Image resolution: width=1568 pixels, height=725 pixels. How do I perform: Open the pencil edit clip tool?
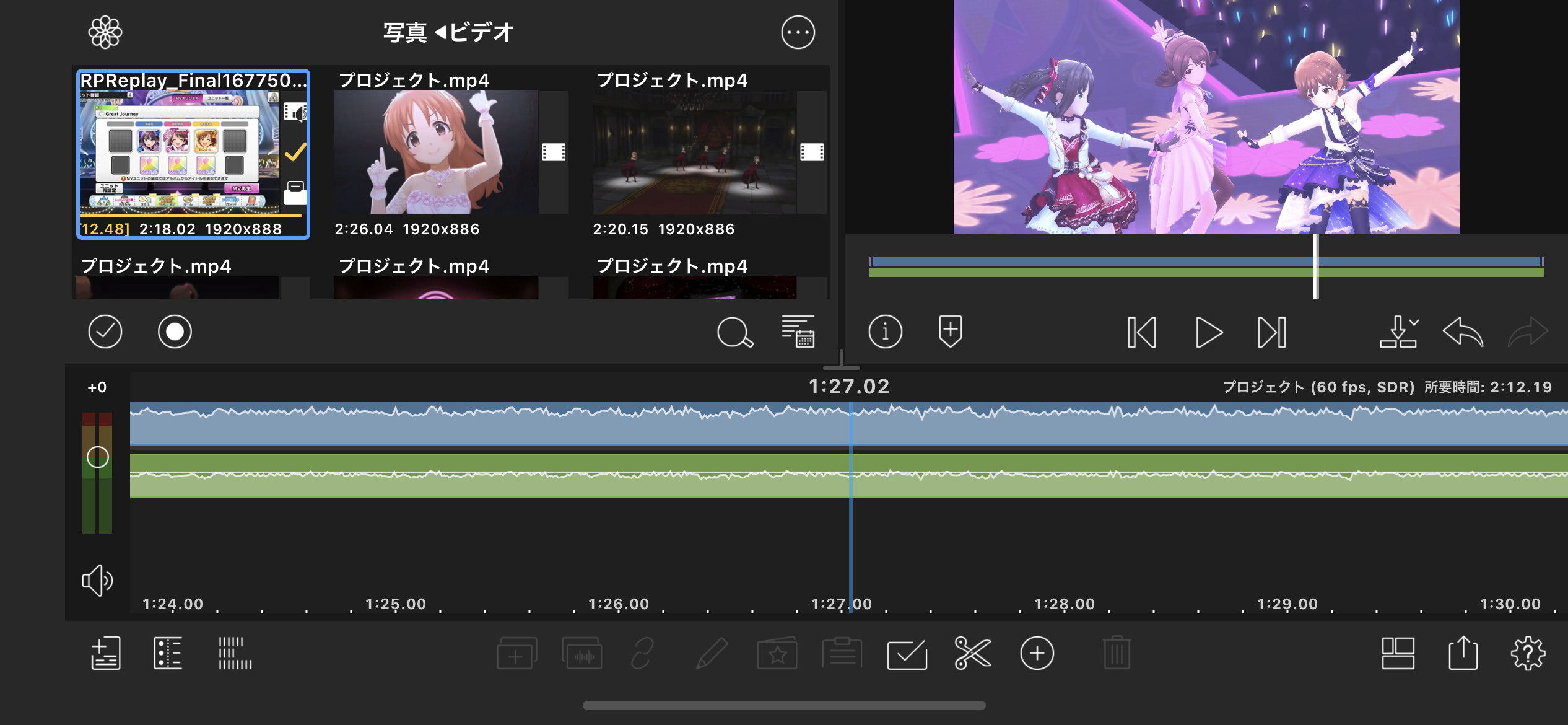pyautogui.click(x=712, y=653)
